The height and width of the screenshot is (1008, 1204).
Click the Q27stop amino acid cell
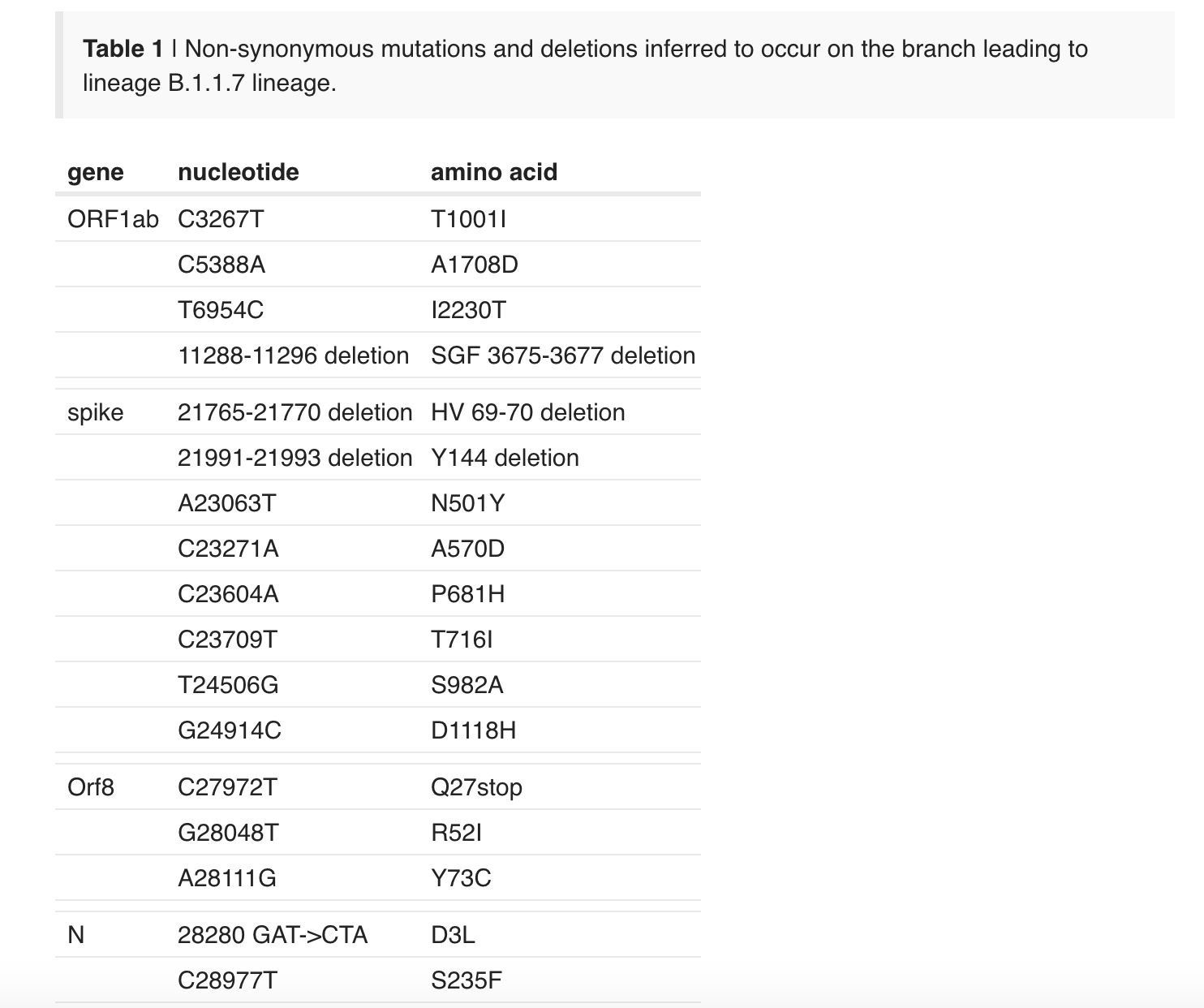476,787
